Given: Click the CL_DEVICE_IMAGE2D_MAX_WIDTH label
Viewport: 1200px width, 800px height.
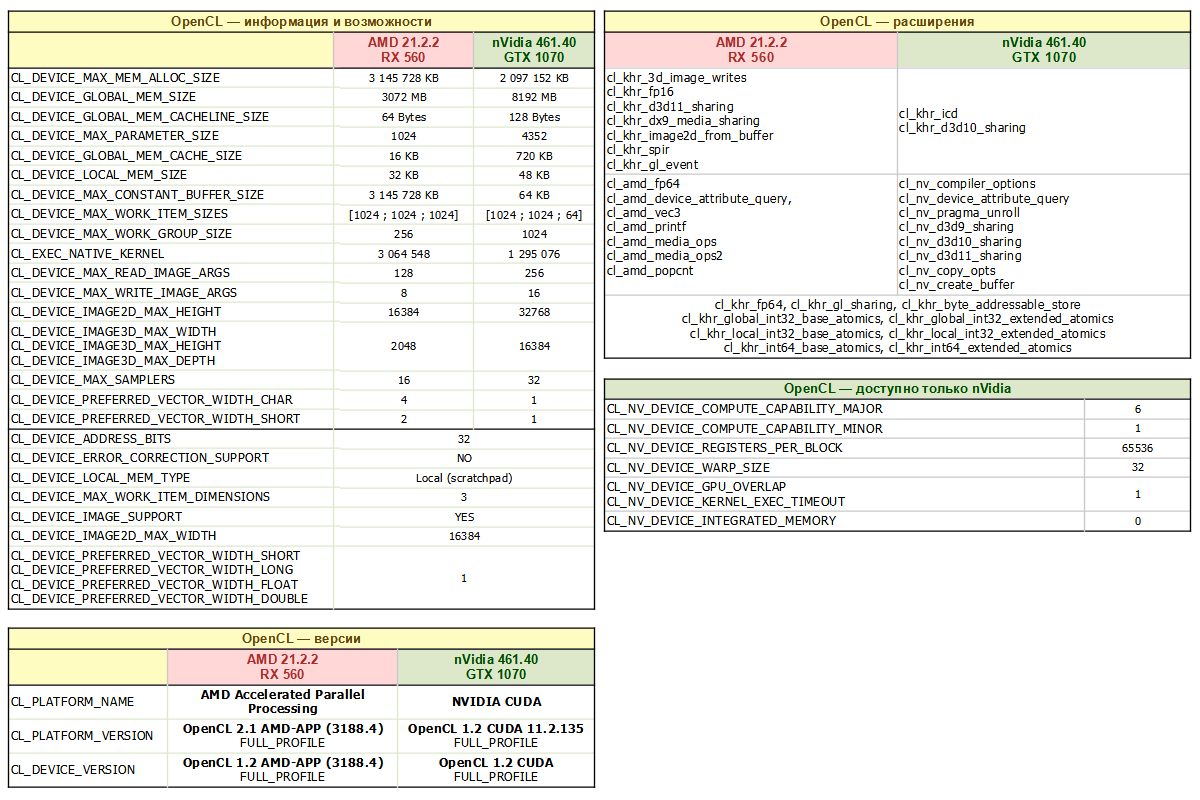Looking at the screenshot, I should 113,536.
